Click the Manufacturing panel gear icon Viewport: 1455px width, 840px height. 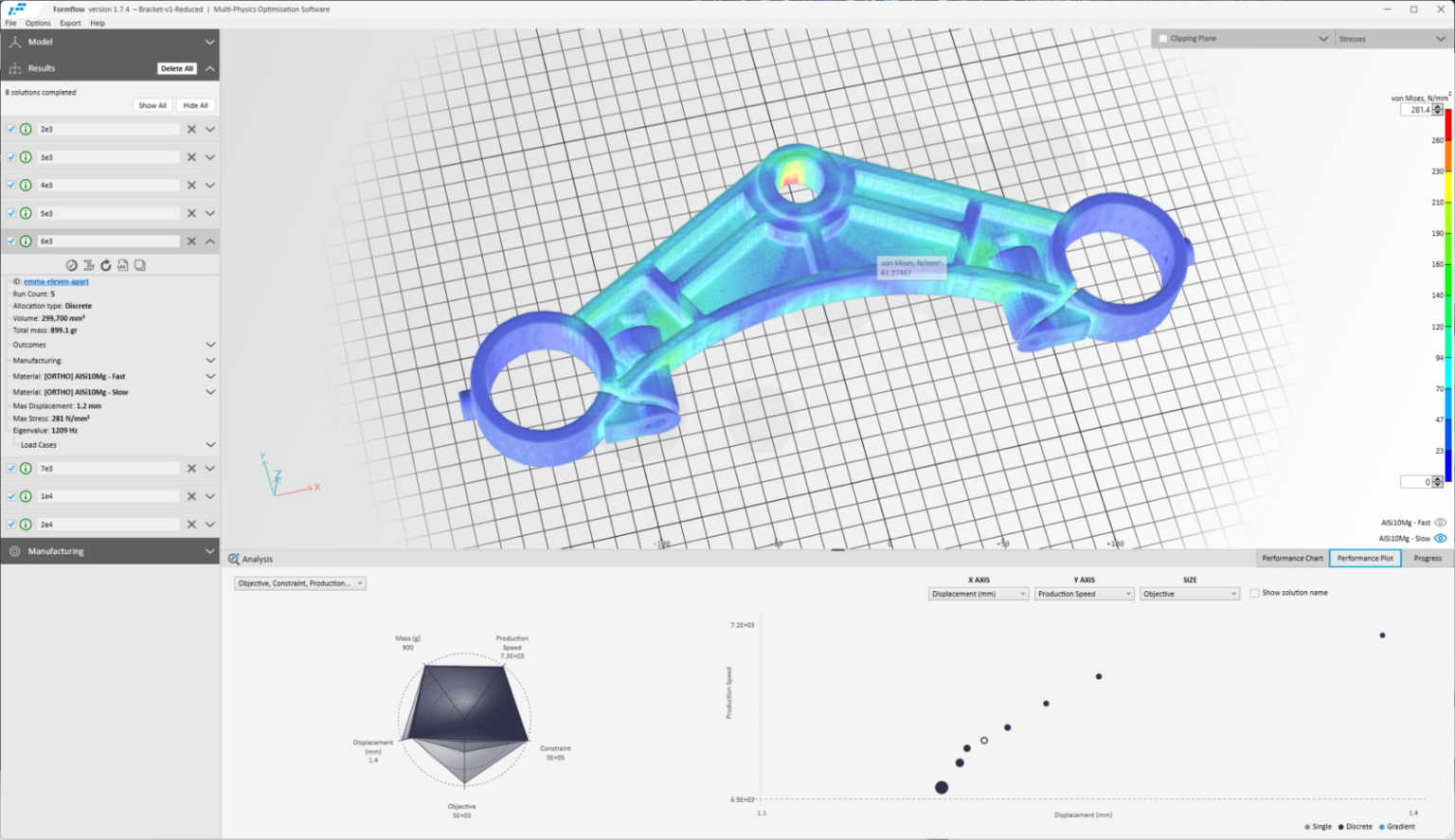point(14,550)
